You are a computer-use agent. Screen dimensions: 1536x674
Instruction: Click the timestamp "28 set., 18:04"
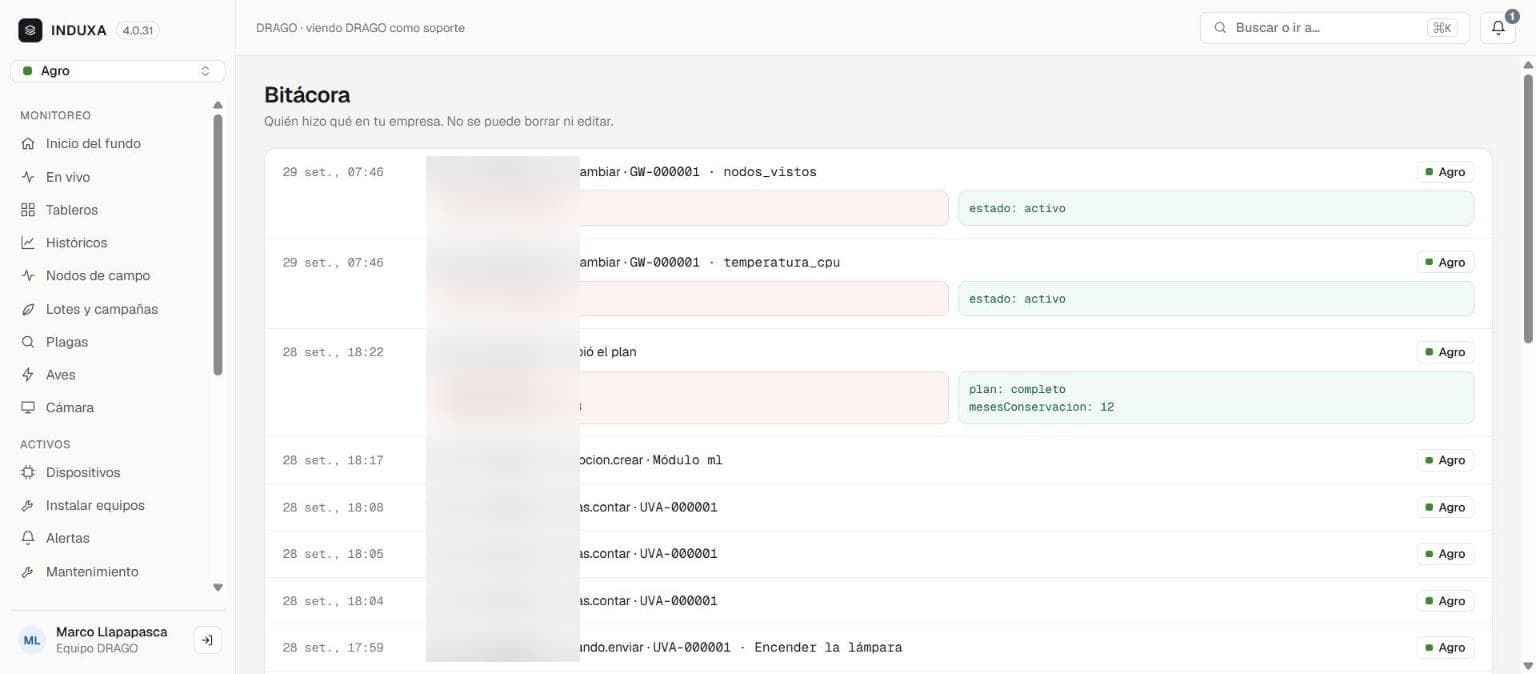tap(333, 601)
